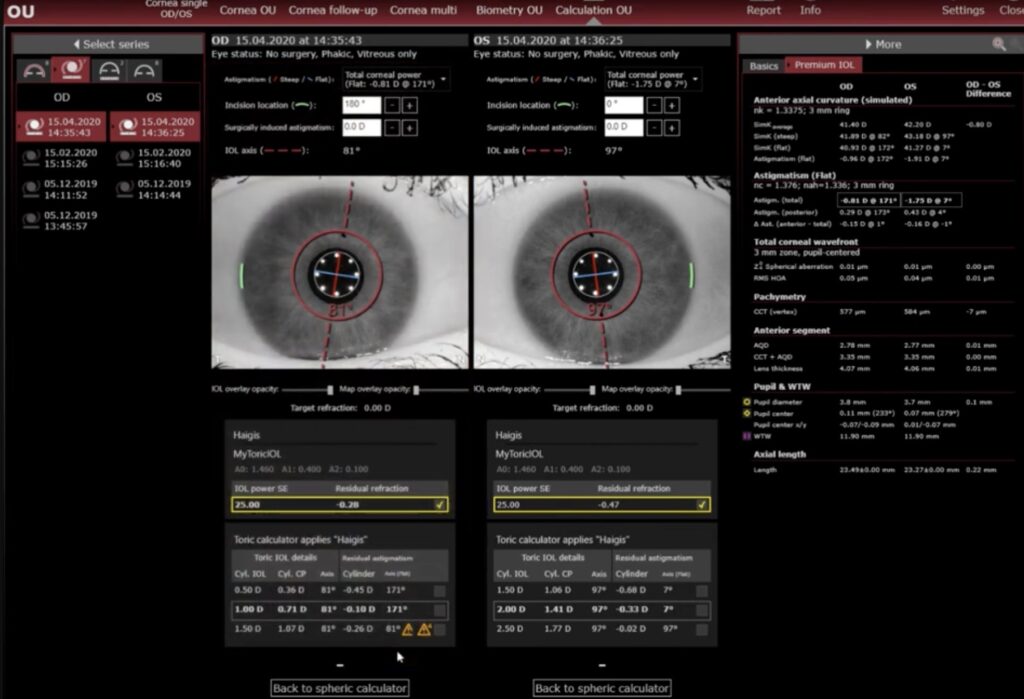Select the third series-type filter icon

tap(107, 71)
